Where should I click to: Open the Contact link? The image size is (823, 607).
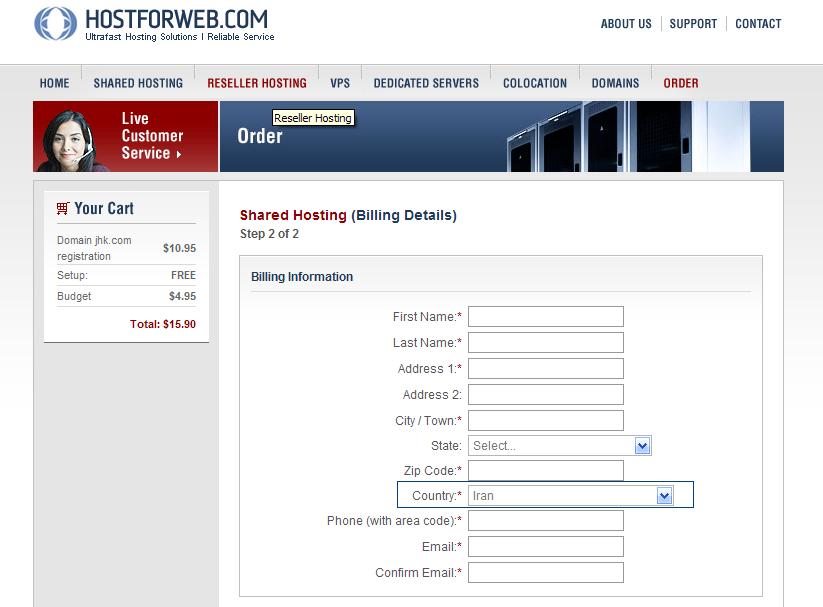(758, 24)
